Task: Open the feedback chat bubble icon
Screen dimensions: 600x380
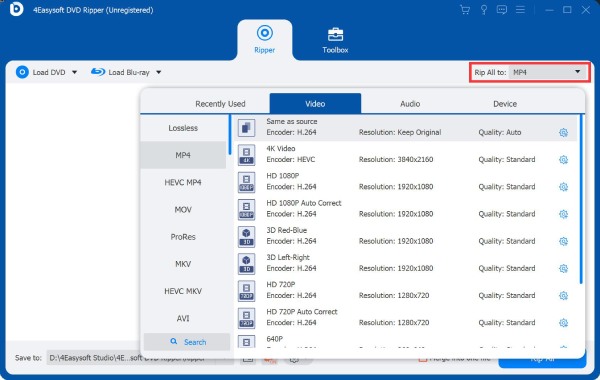Action: click(502, 10)
